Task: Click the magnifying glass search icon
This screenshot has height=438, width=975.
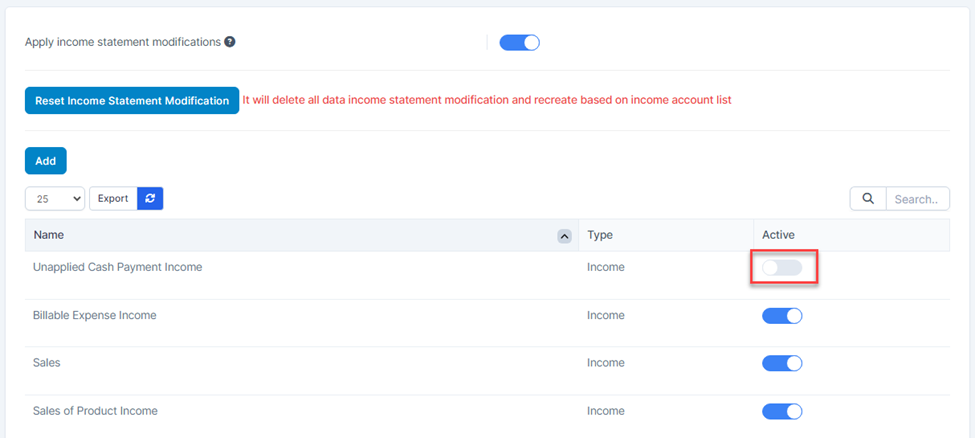Action: [868, 199]
